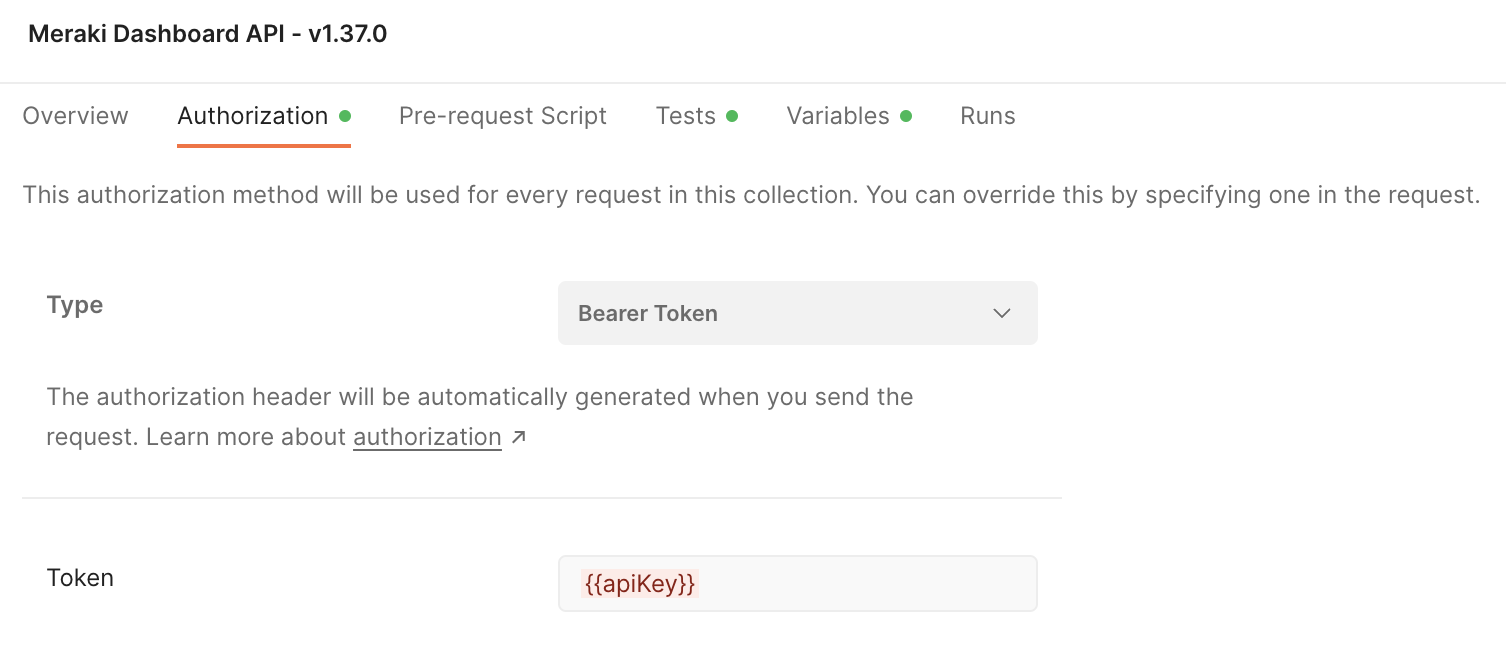View the Runs tab
The width and height of the screenshot is (1506, 646).
point(987,115)
